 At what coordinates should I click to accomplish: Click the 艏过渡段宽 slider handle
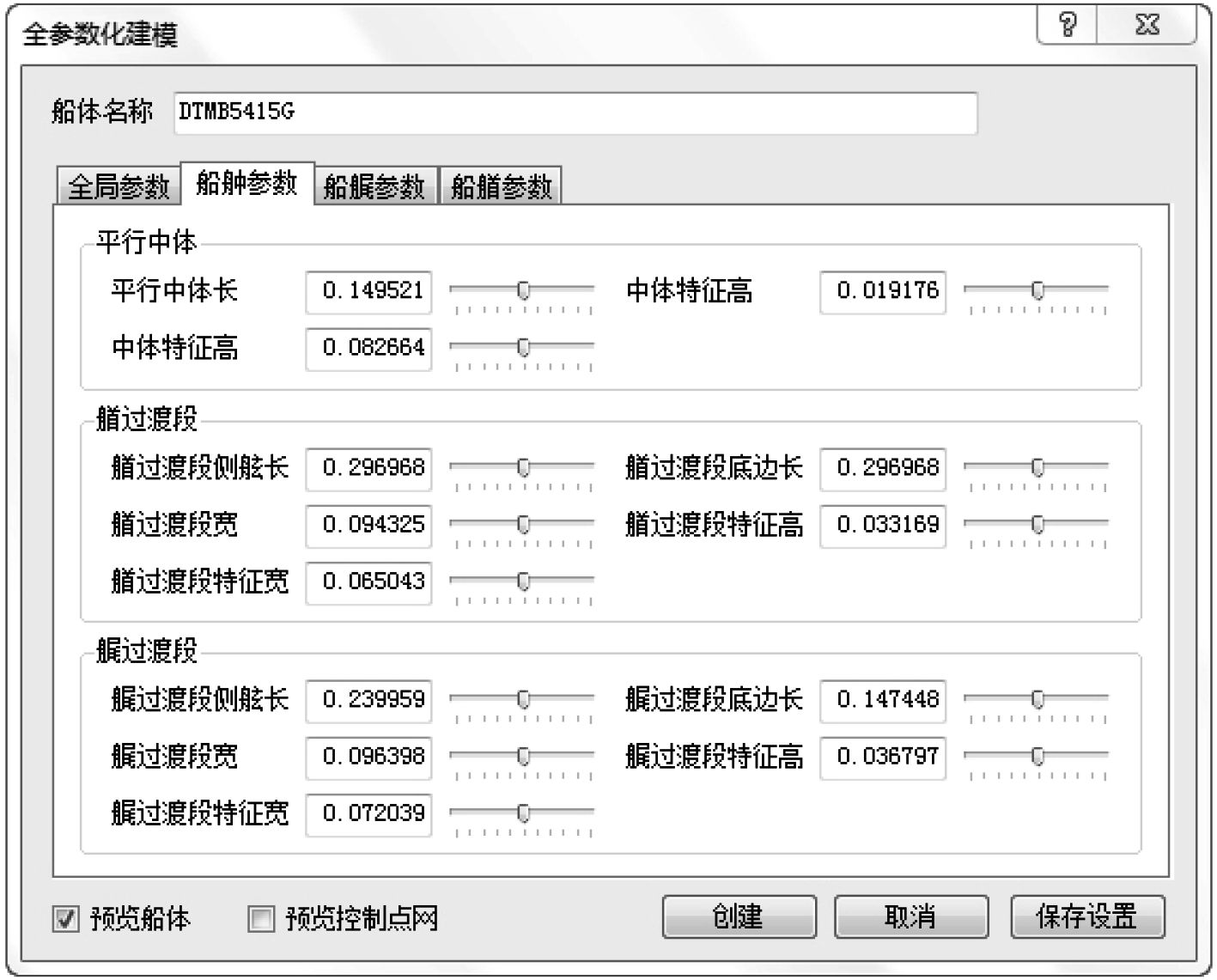(x=523, y=524)
